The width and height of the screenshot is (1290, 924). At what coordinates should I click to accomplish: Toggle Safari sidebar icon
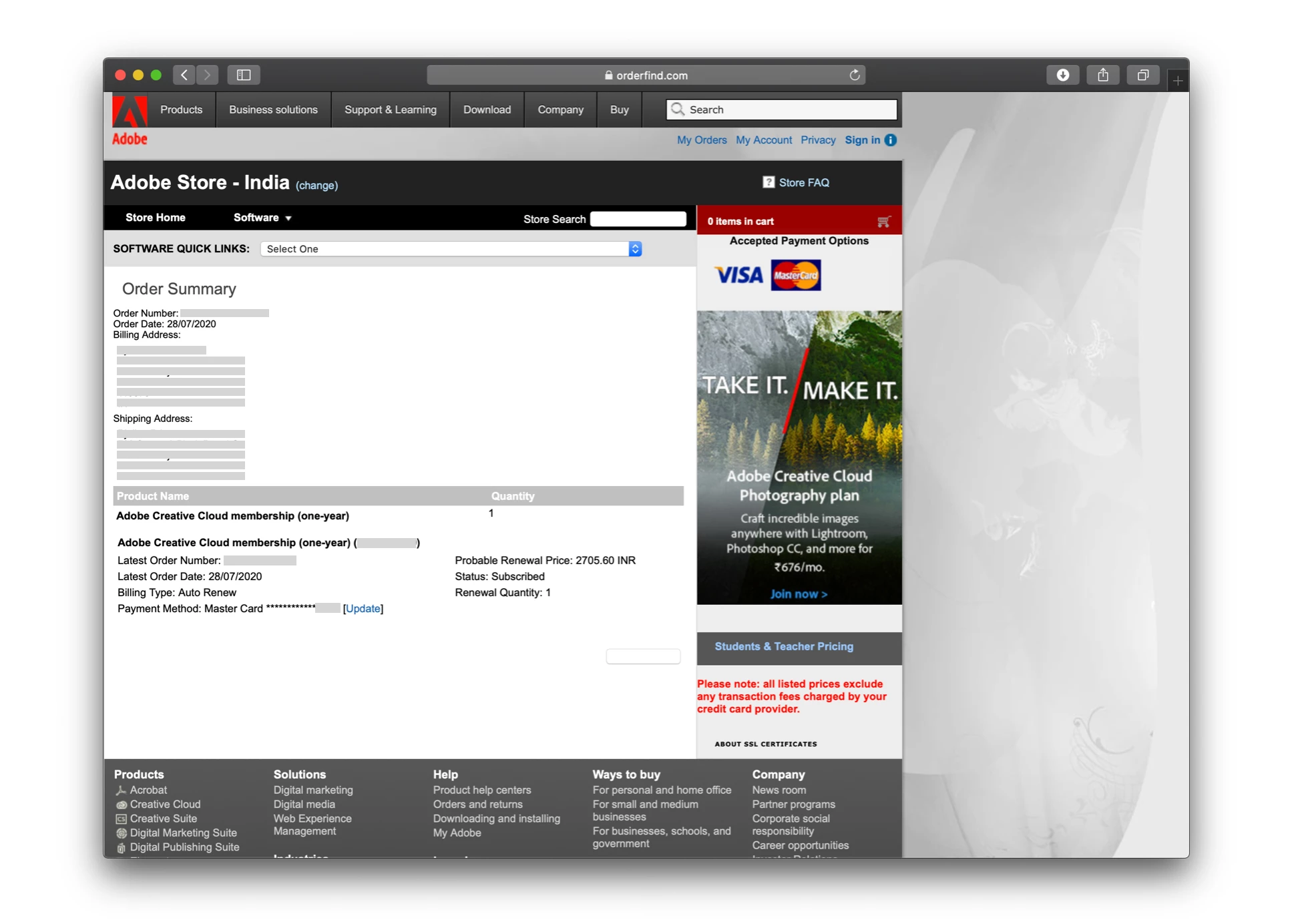point(244,75)
